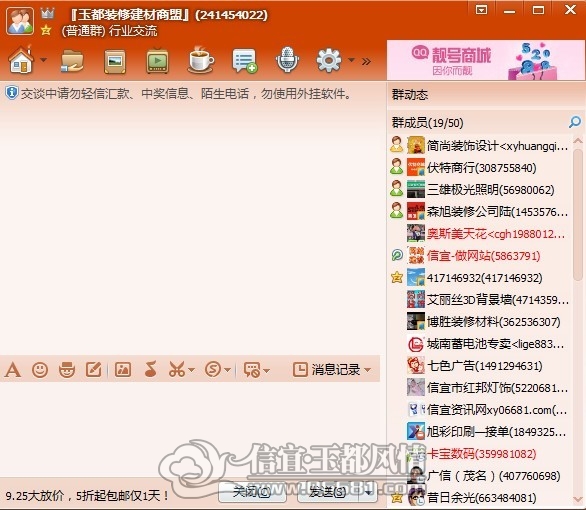Start a discussion with chat-plus icon

244,61
